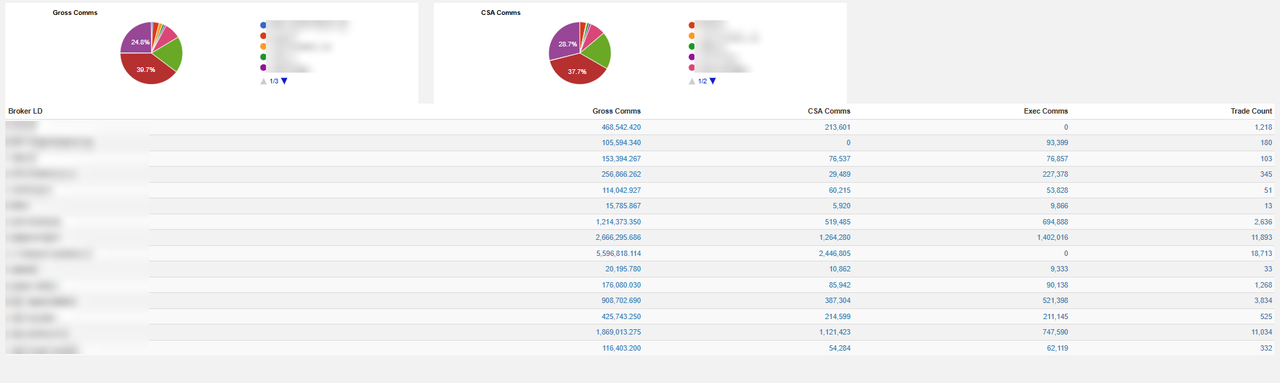Click the 24.8% purple slice in Gross Comms pie

(138, 41)
